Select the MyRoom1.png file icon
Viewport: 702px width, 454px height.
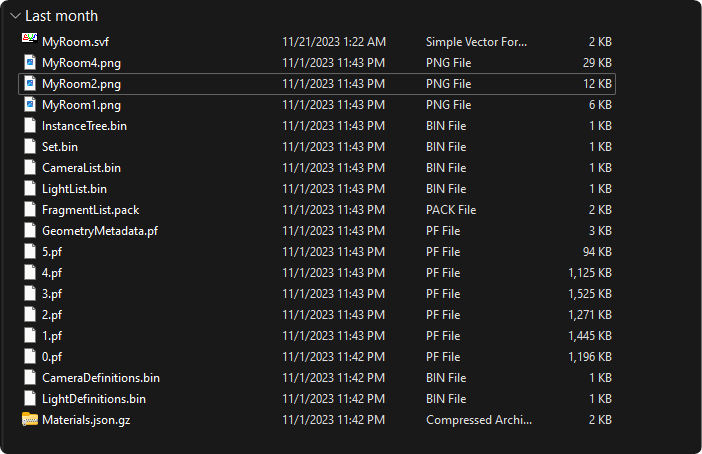tap(29, 105)
